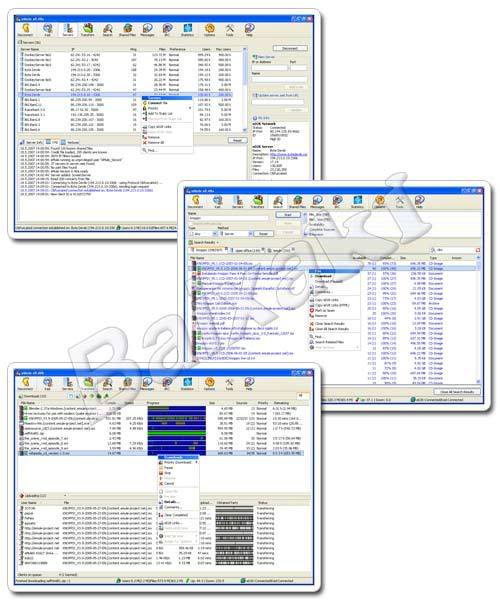Switch to Verbose tab in Servers window

pyautogui.click(x=70, y=142)
